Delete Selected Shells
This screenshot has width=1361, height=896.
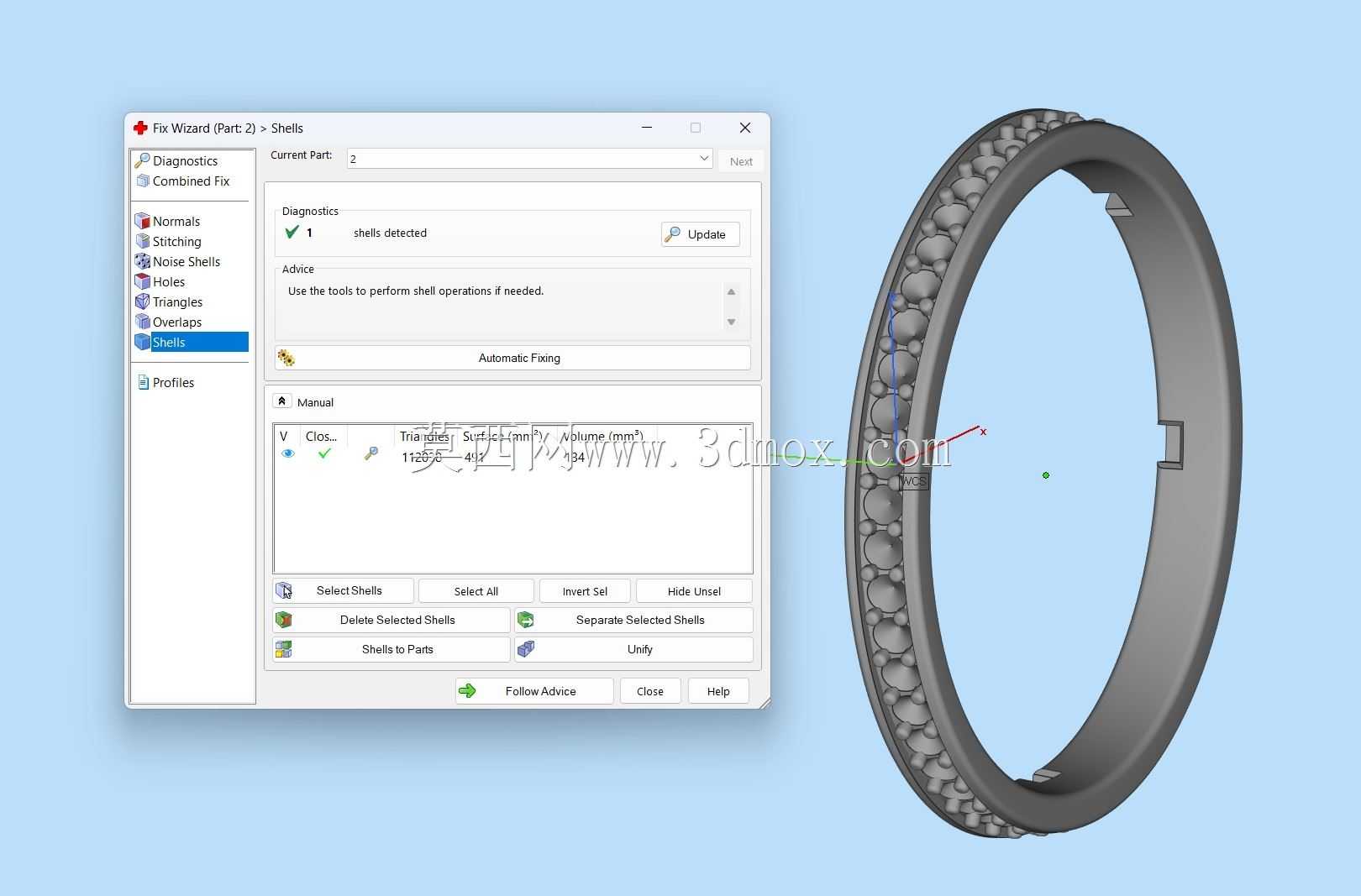coord(391,620)
